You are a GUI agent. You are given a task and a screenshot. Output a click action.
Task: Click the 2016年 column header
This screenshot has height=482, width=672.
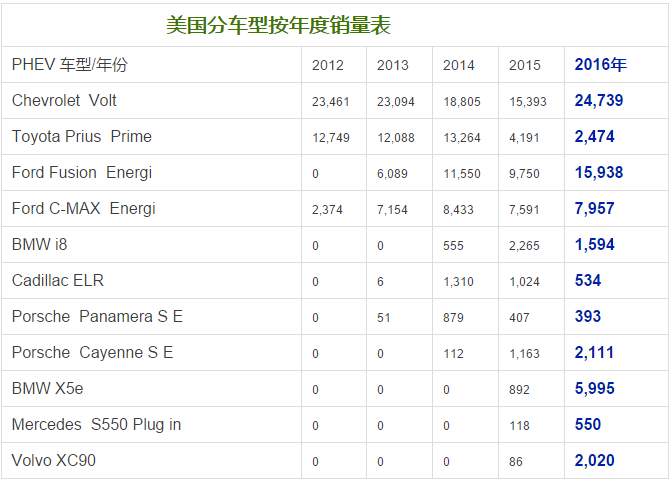[x=600, y=65]
